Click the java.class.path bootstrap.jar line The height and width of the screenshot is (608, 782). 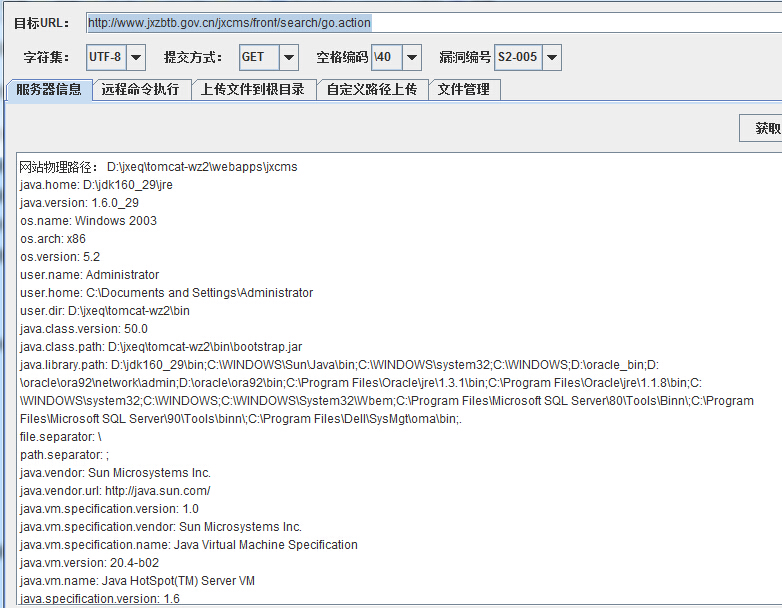161,347
